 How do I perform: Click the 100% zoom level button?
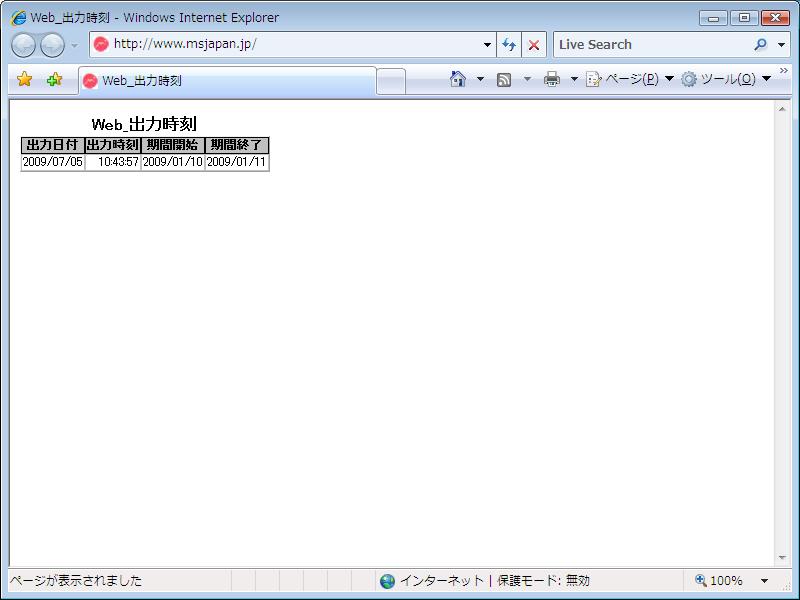(x=718, y=581)
